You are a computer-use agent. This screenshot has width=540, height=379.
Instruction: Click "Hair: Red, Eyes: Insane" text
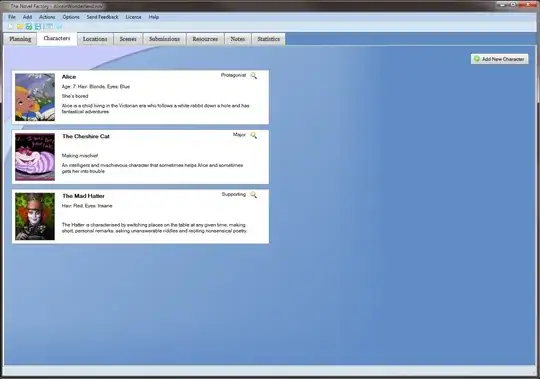pos(87,206)
